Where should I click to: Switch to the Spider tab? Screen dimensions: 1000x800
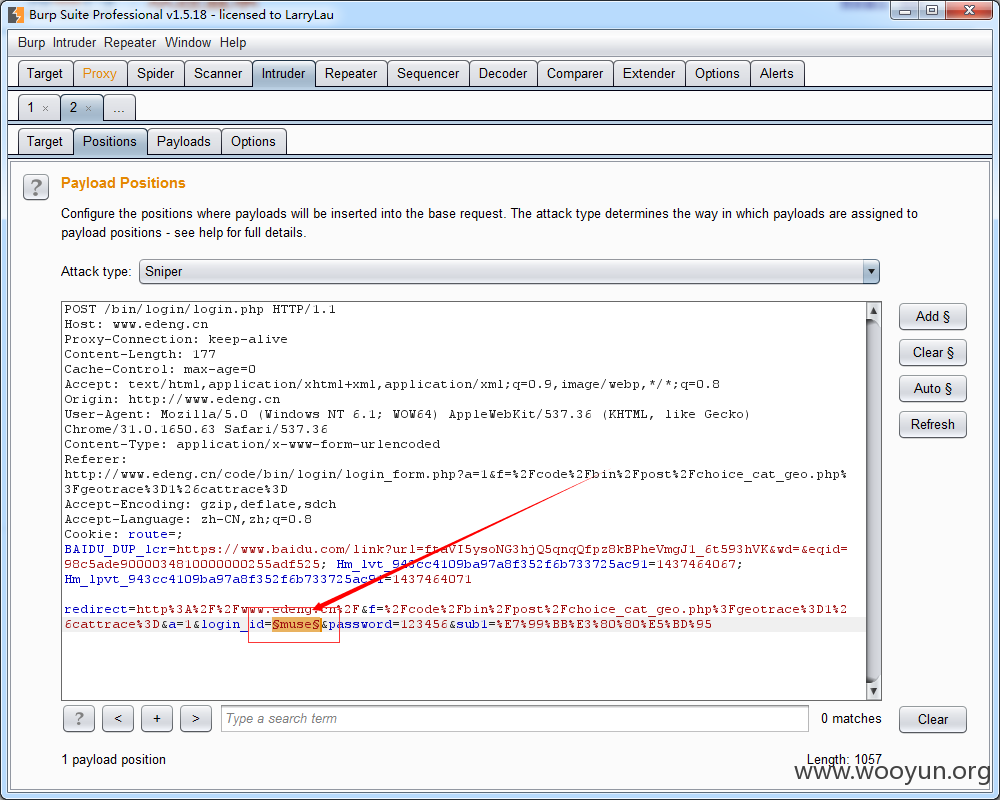coord(156,73)
